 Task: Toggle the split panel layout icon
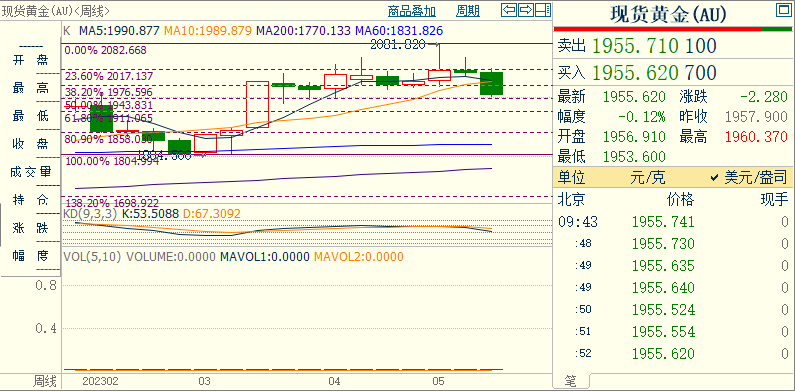click(543, 10)
